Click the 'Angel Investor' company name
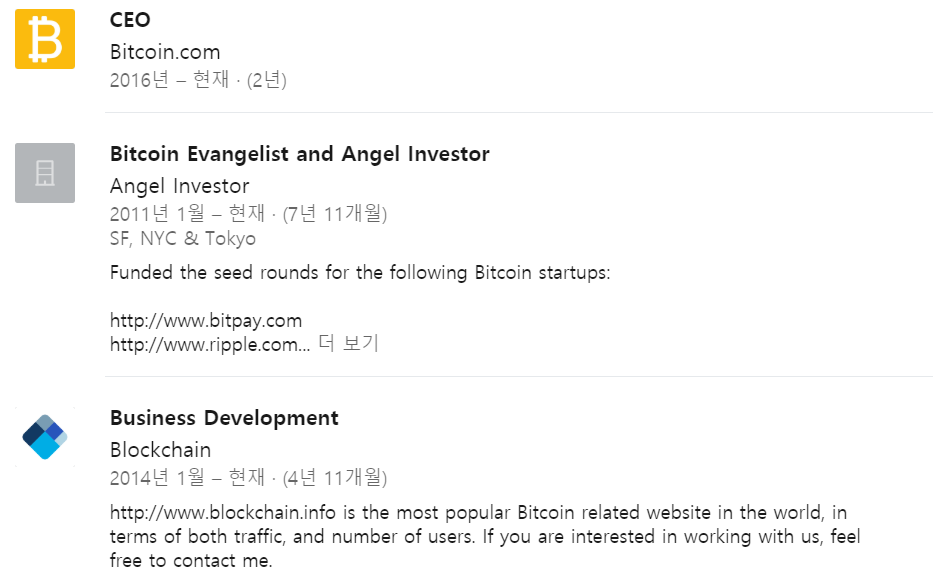 tap(180, 186)
